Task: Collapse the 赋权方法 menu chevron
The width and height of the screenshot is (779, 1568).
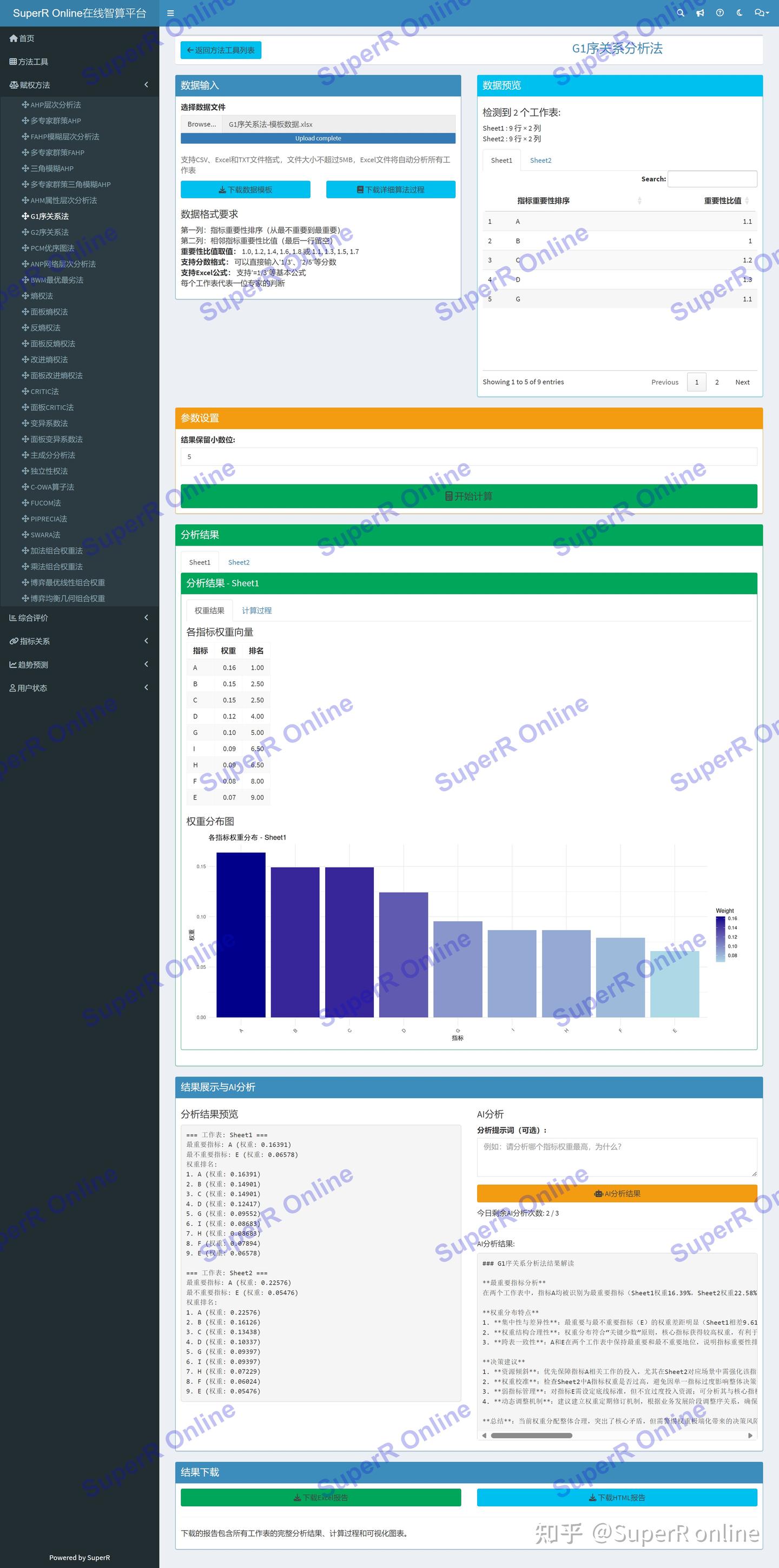Action: coord(146,84)
